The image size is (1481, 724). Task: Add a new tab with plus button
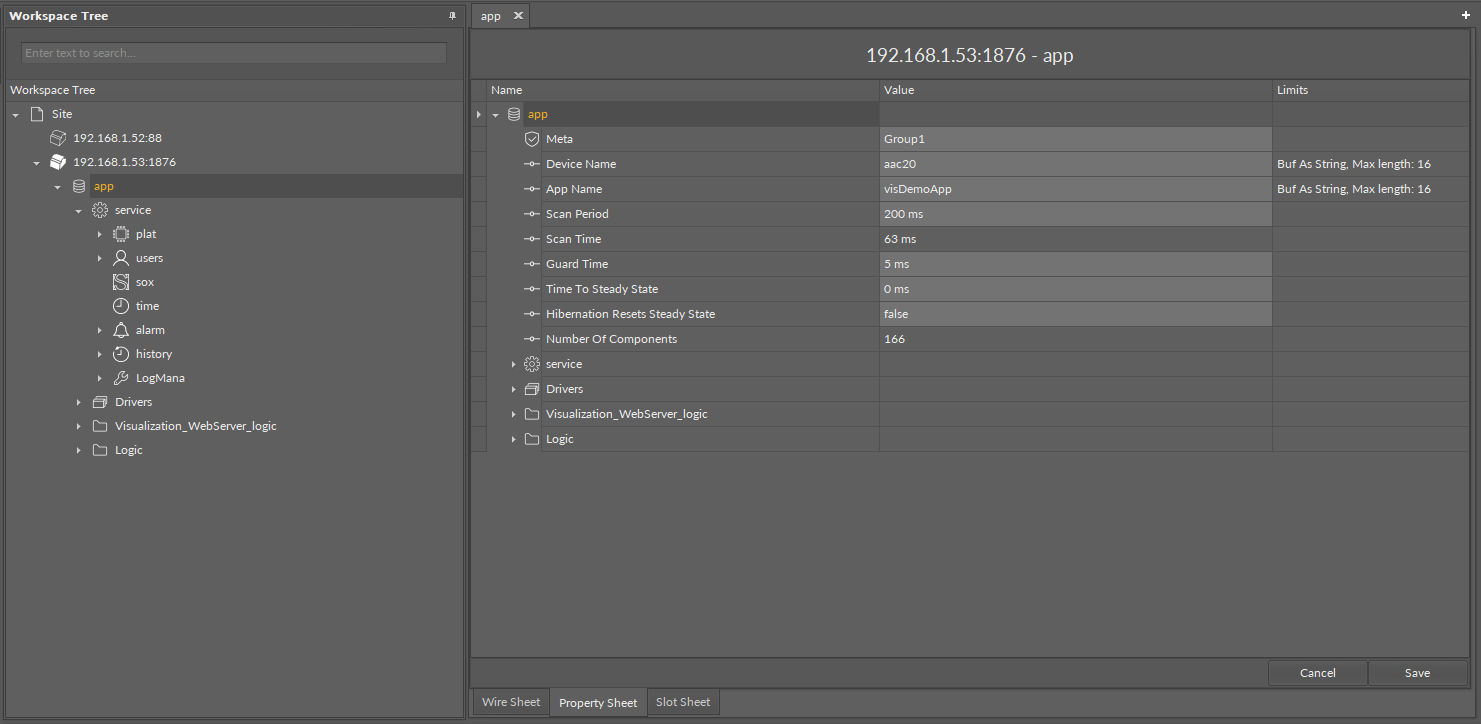[x=1466, y=16]
